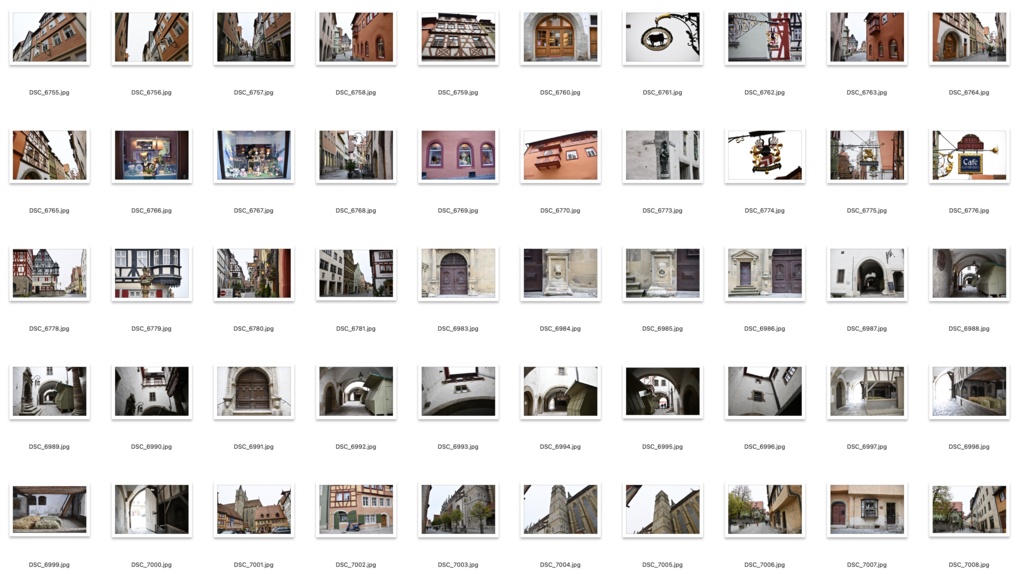This screenshot has height=574, width=1024.
Task: Click the label DSC_6764.jpg
Action: (969, 93)
